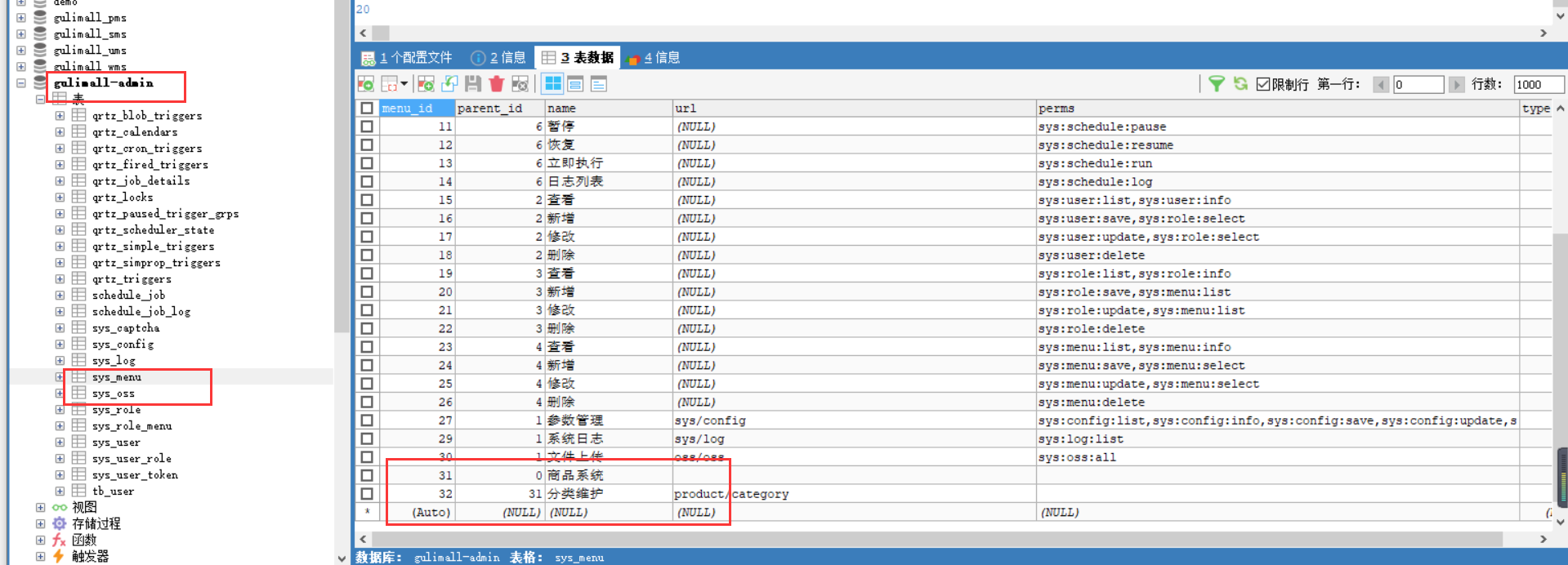This screenshot has height=565, width=1568.
Task: Switch to grid view mode icon
Action: click(x=552, y=83)
